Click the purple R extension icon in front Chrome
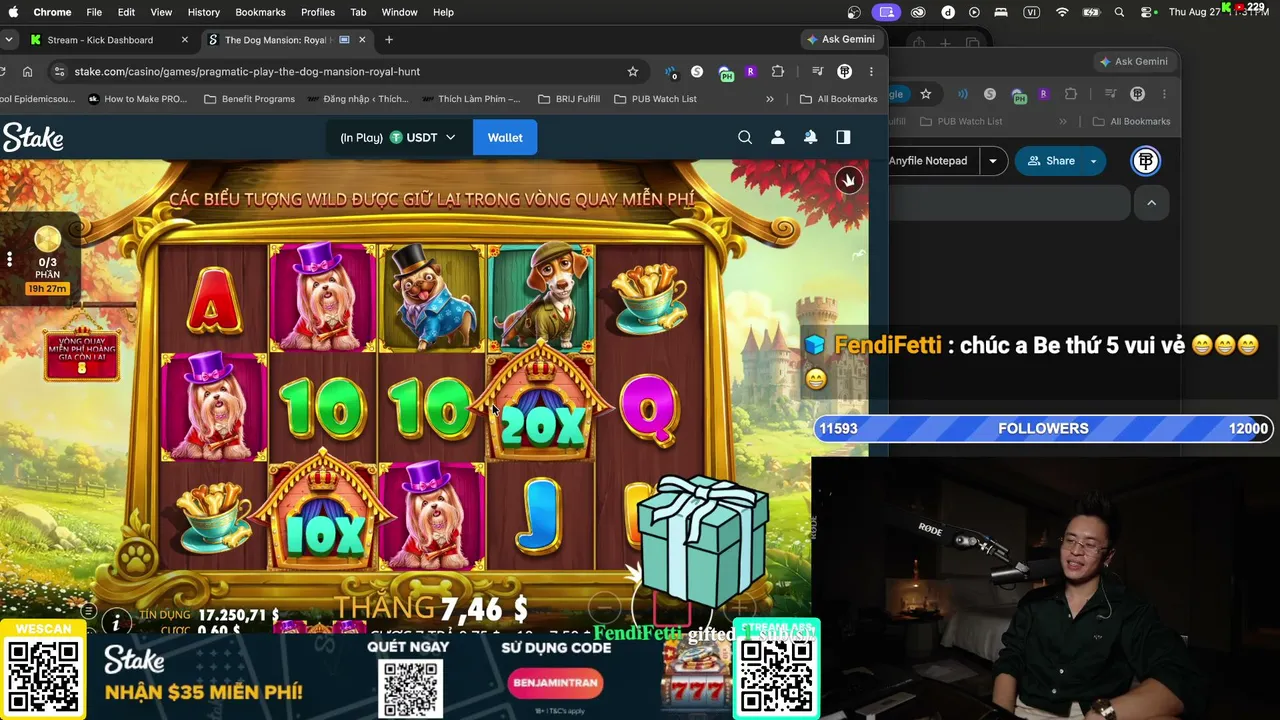 [x=750, y=72]
